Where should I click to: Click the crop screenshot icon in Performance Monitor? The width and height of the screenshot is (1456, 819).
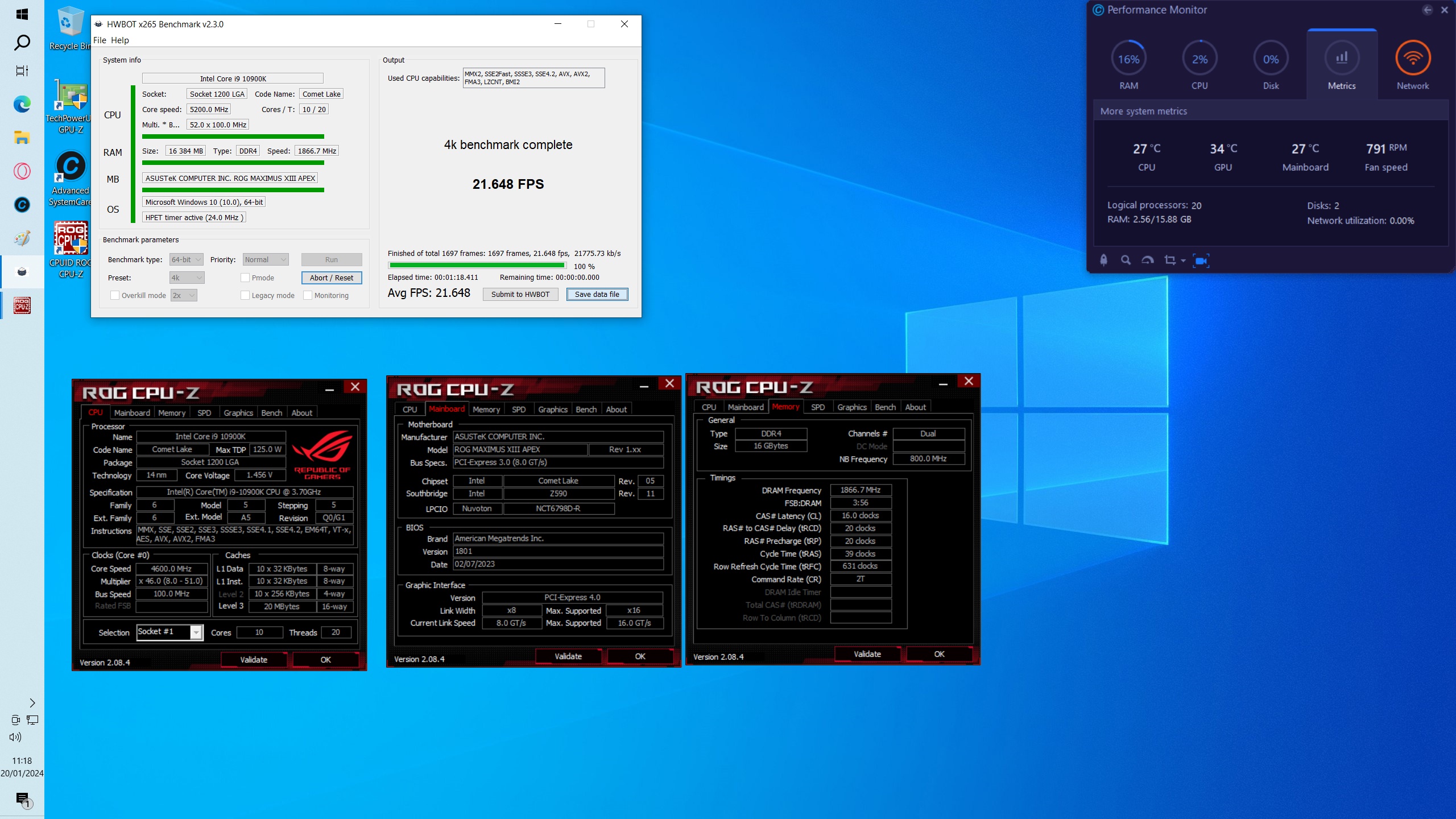coord(1170,260)
